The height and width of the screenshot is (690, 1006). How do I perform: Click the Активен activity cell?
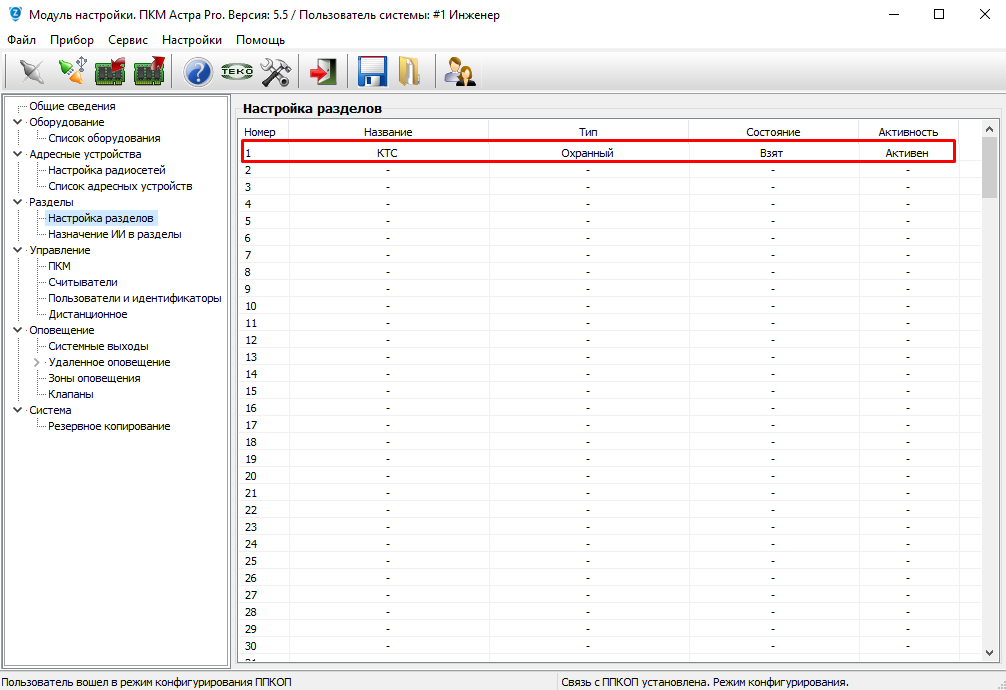point(907,153)
